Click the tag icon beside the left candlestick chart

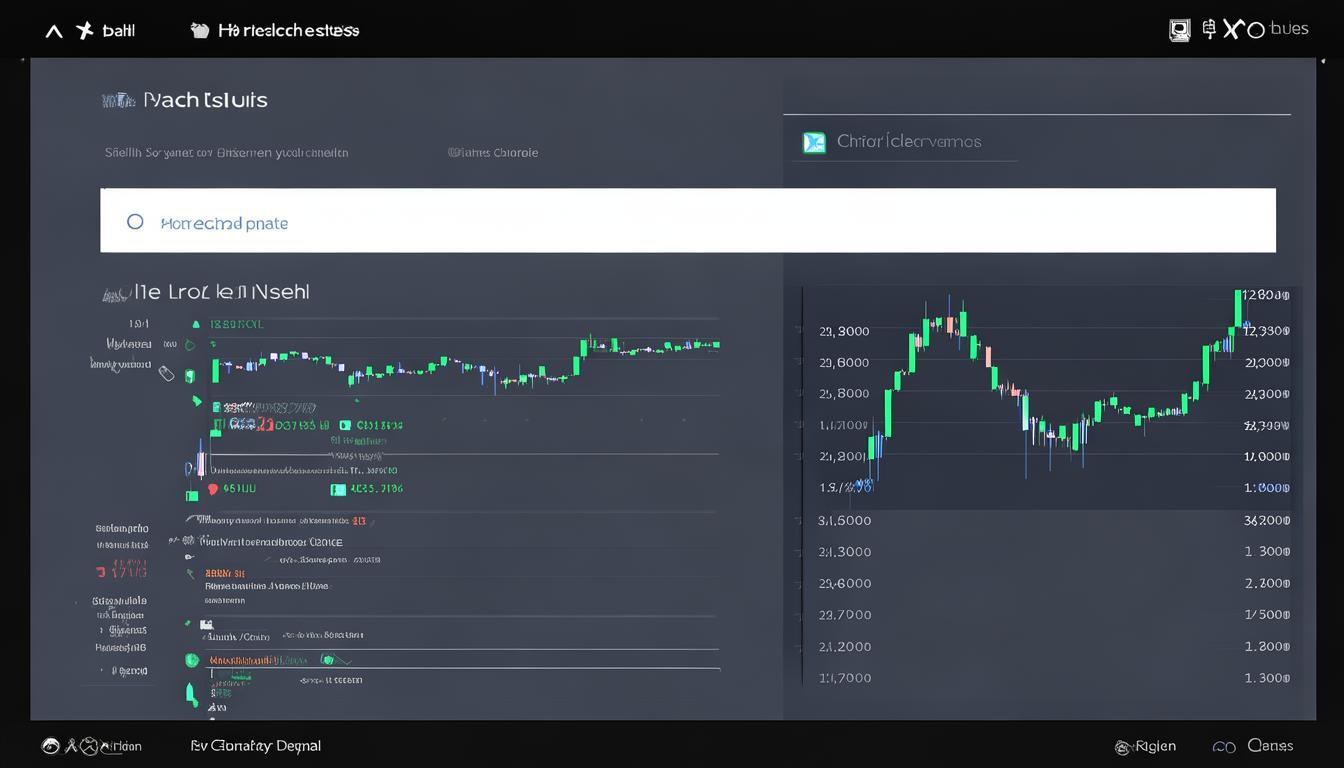click(x=167, y=374)
